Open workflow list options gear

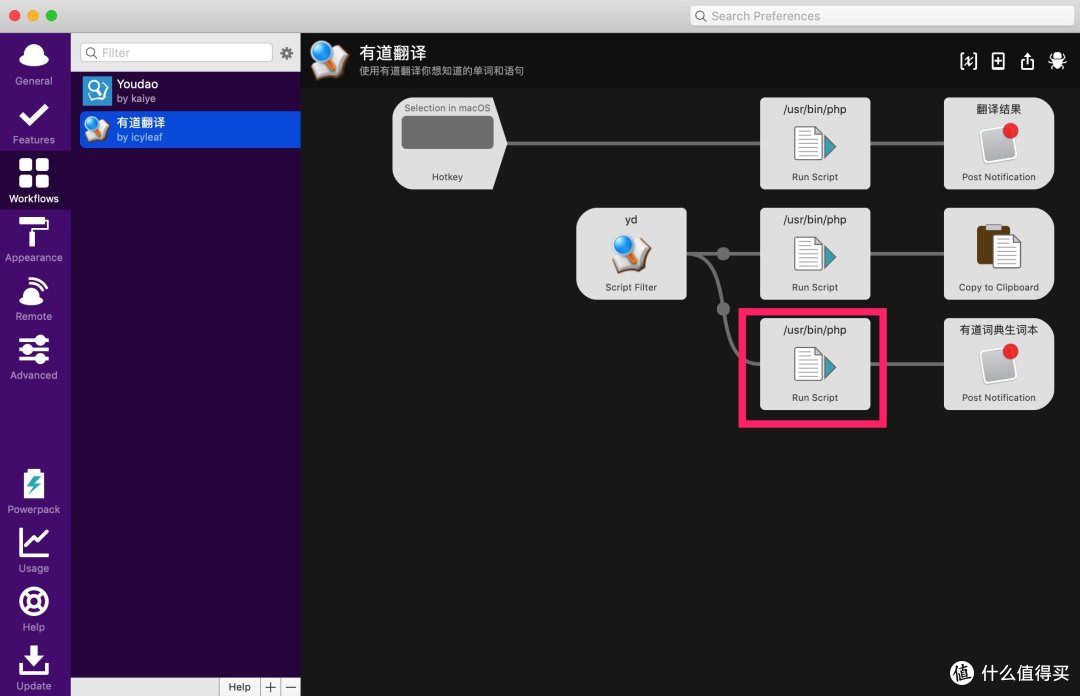(x=287, y=53)
